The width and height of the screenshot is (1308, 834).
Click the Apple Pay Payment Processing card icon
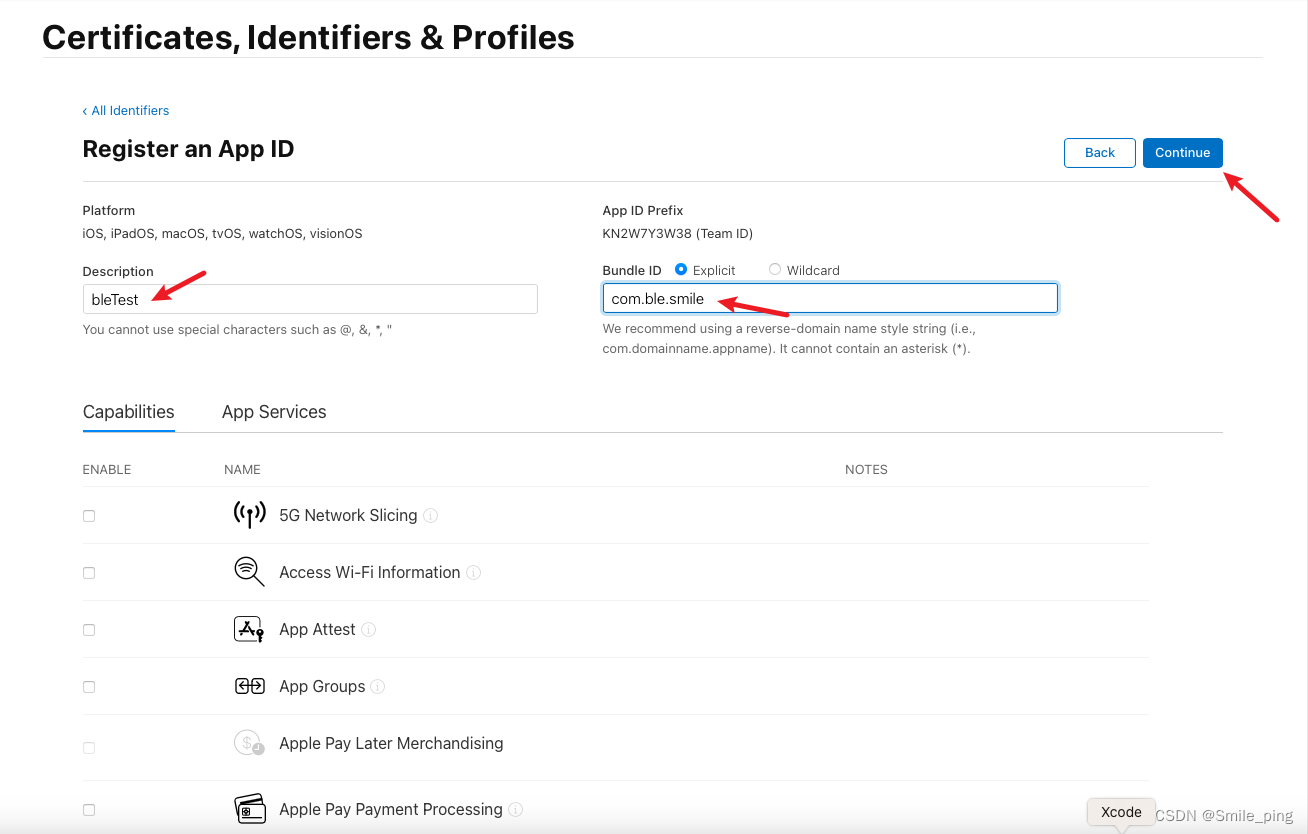coord(249,809)
